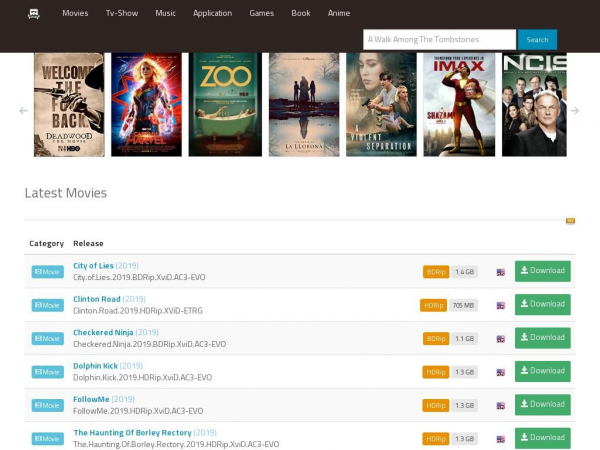Click the UK flag icon for Clinton Road
The width and height of the screenshot is (600, 450).
click(x=501, y=305)
